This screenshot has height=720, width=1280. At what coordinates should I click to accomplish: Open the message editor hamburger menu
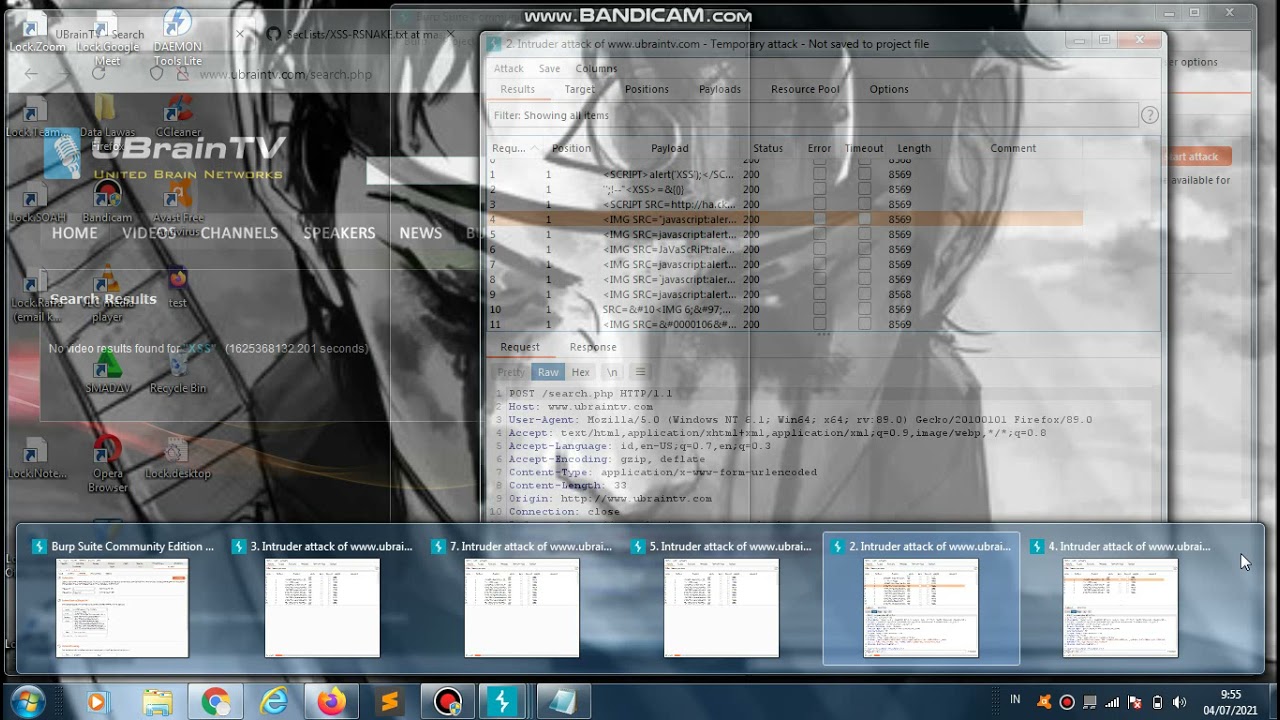(x=641, y=372)
